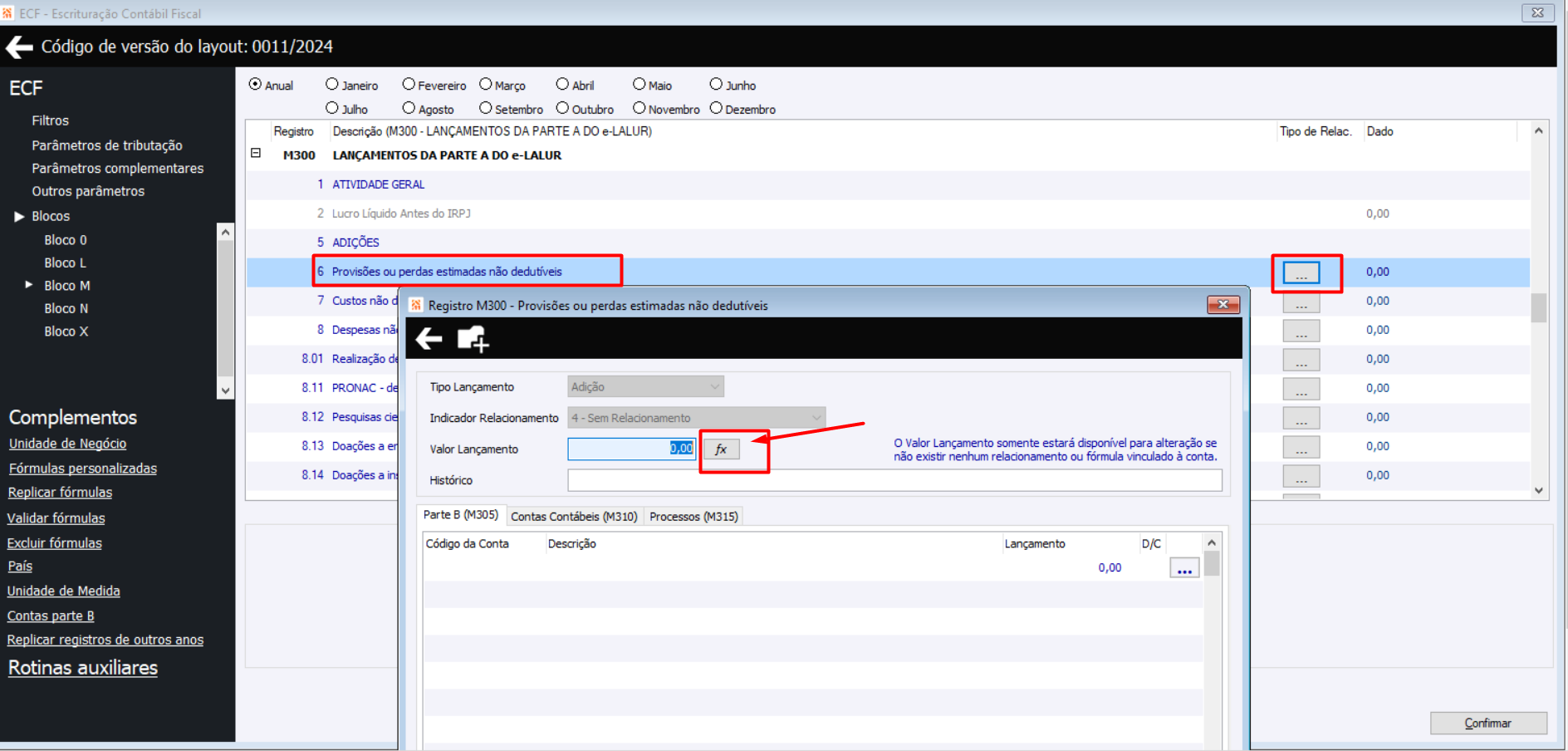Open formula editor with the fx button
1568x751 pixels.
click(721, 449)
